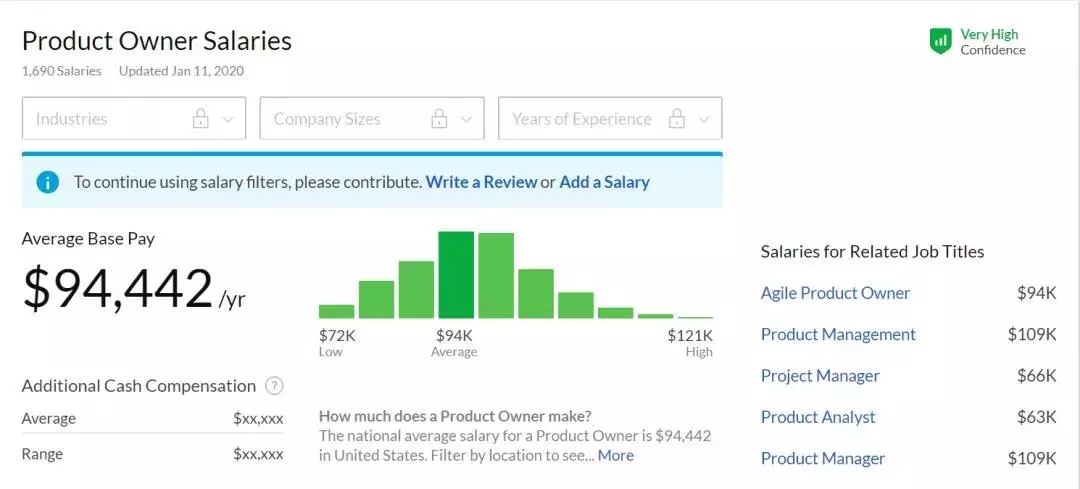This screenshot has width=1080, height=489.
Task: Click the Additional Cash Compensation help icon
Action: coord(275,386)
